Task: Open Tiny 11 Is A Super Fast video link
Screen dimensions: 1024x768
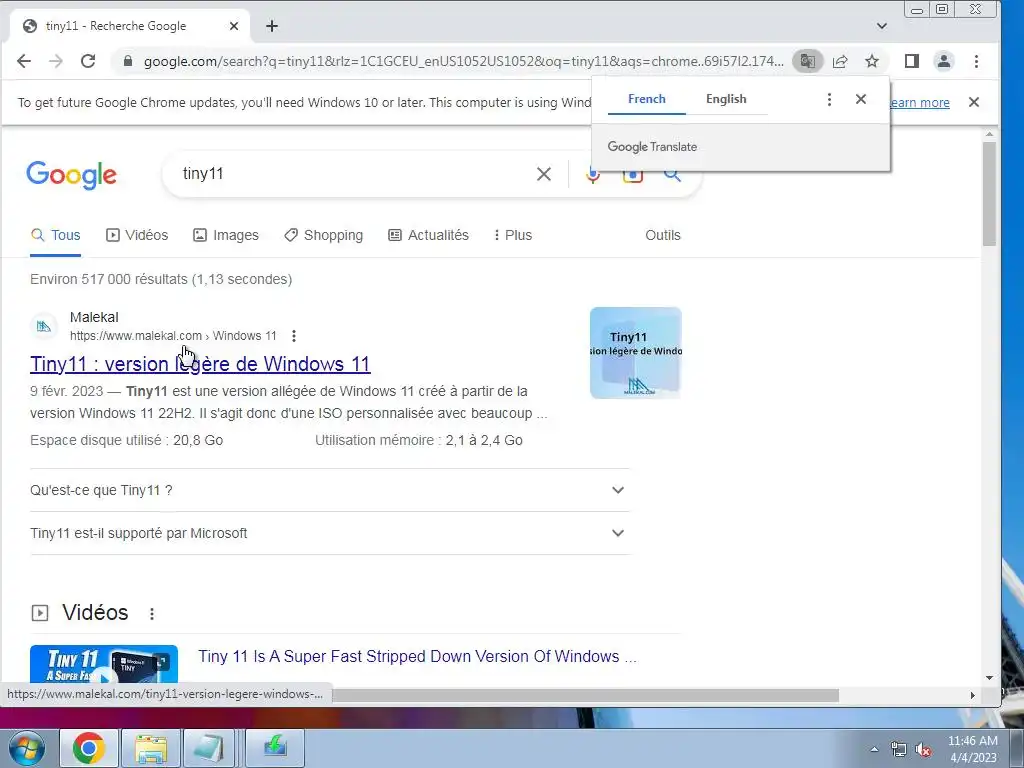Action: click(x=417, y=656)
